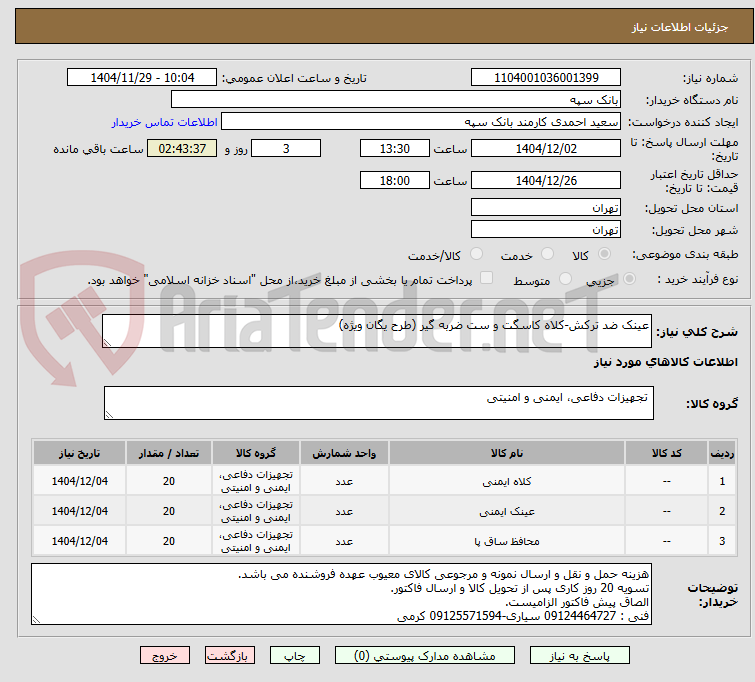The image size is (755, 682).
Task: Click the validity time field 18:00
Action: coord(395,181)
